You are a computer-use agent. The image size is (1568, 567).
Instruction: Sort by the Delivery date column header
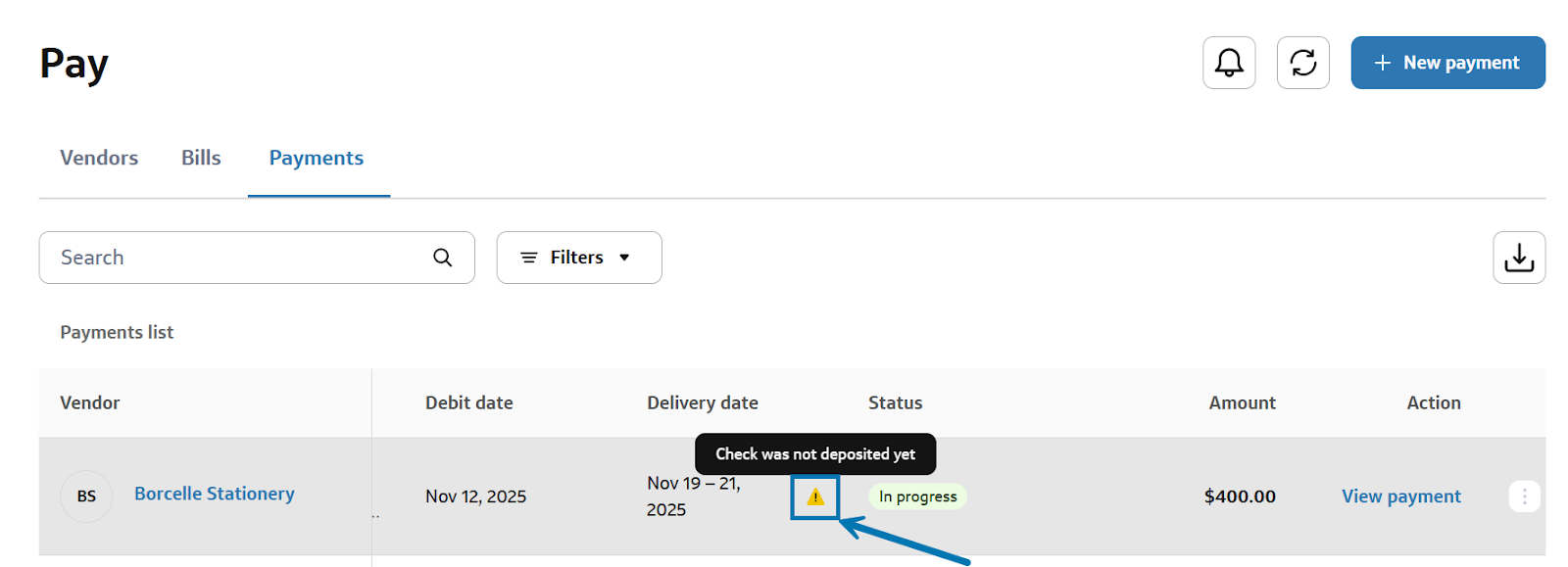tap(702, 402)
